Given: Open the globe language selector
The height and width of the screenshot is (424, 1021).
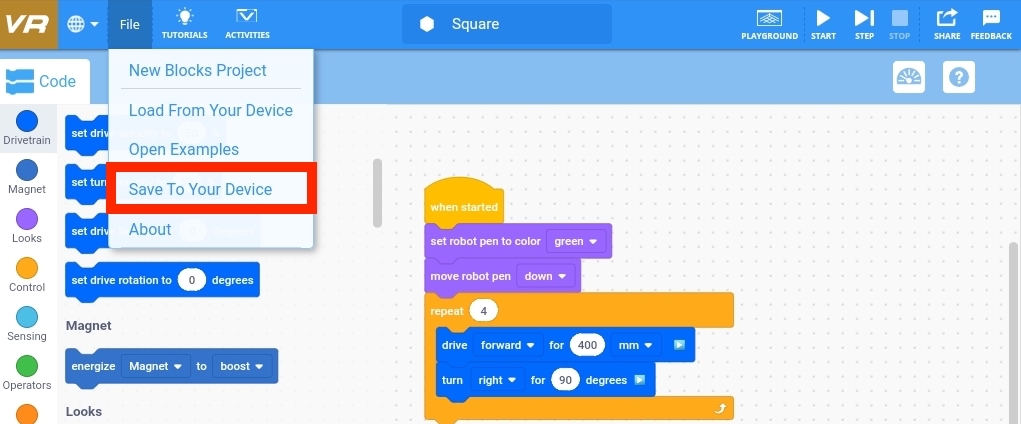Looking at the screenshot, I should [83, 24].
